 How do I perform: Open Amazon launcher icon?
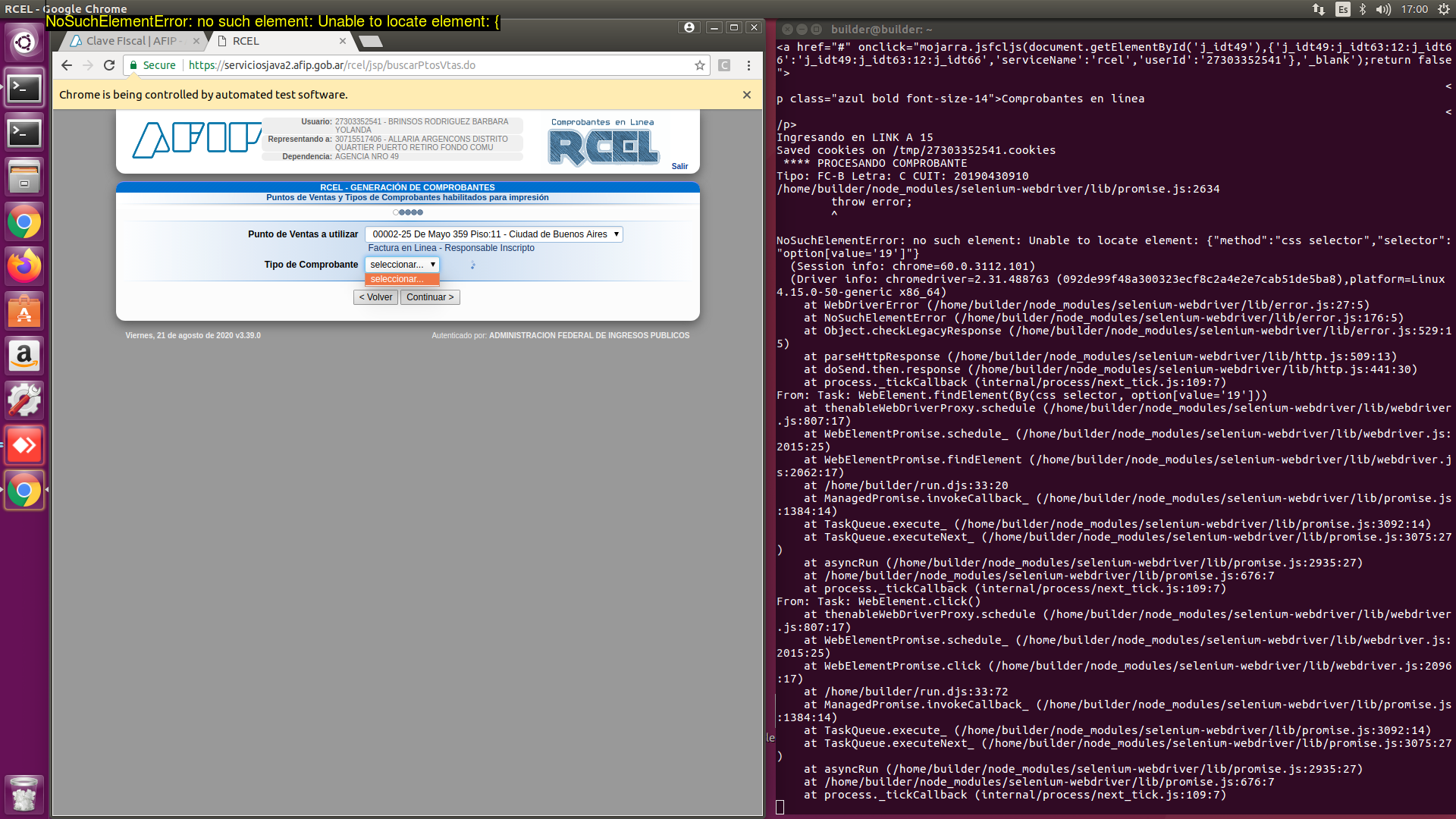click(24, 356)
